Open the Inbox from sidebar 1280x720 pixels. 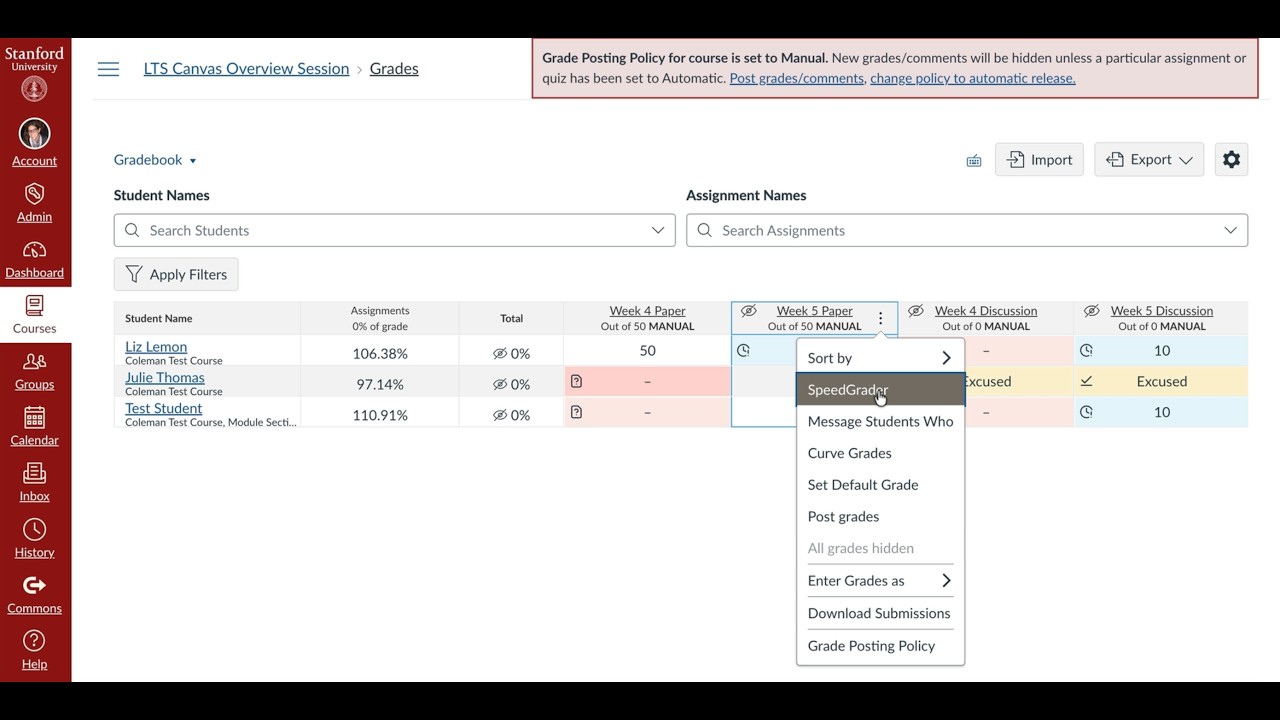34,483
